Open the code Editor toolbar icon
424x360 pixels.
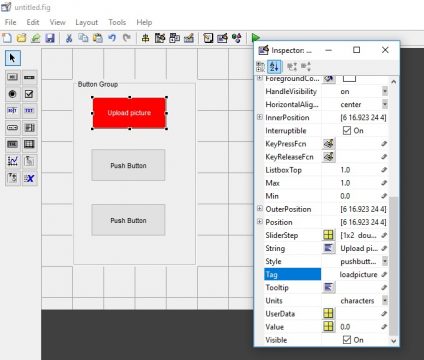tap(208, 38)
